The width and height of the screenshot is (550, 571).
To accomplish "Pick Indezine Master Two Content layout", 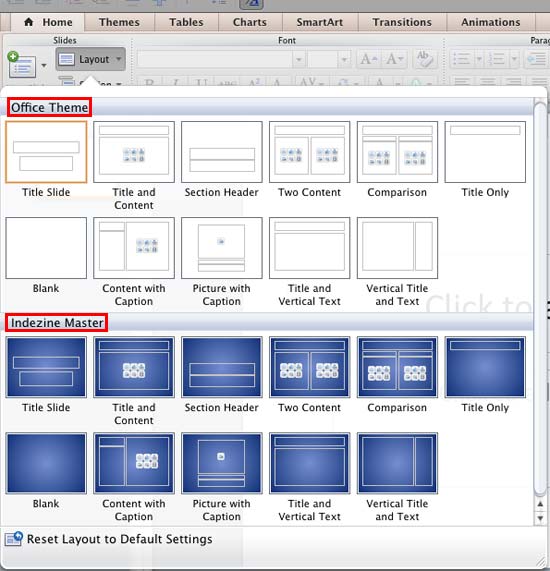I will pyautogui.click(x=309, y=367).
